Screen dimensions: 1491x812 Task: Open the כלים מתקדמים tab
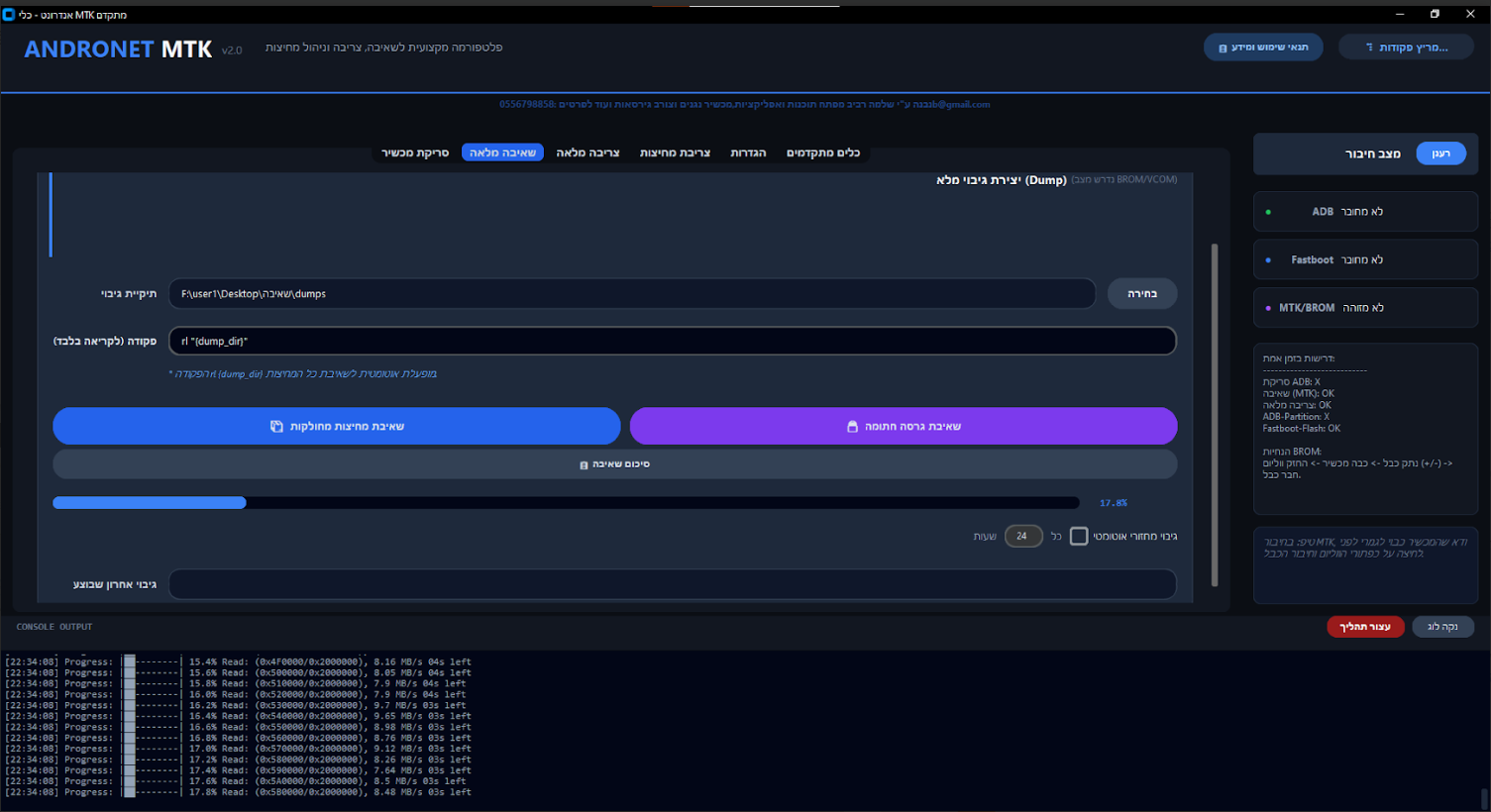pyautogui.click(x=823, y=152)
